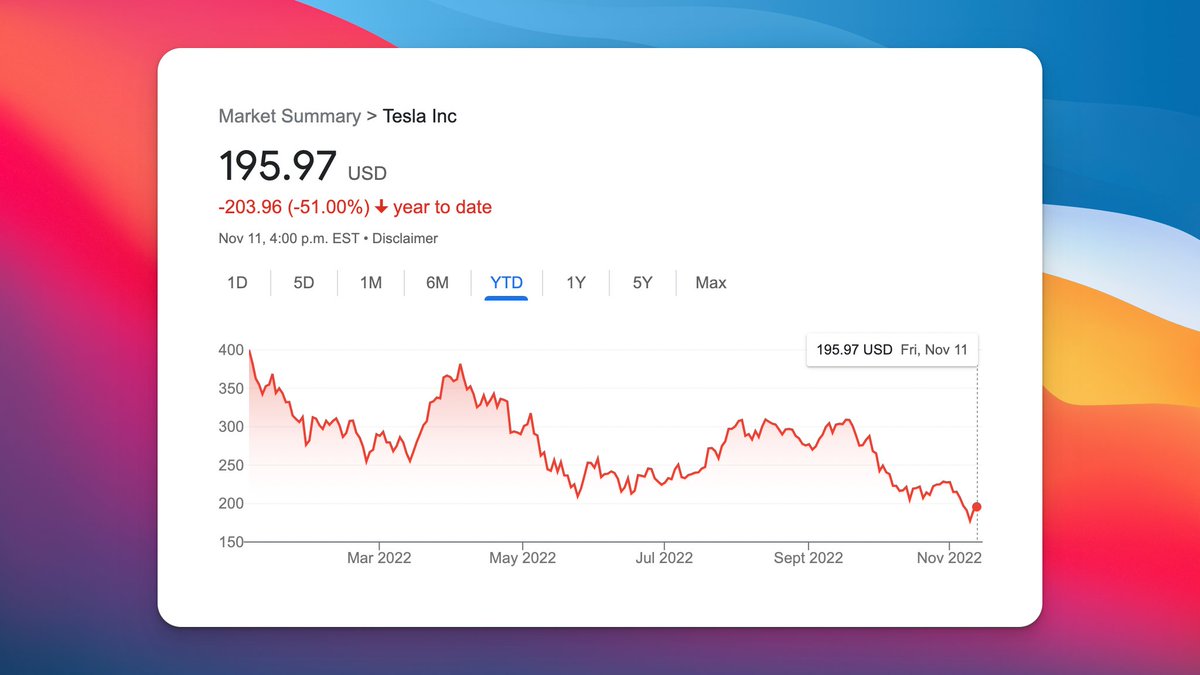Click the Jul 2022 axis label
Image resolution: width=1200 pixels, height=675 pixels.
click(663, 558)
